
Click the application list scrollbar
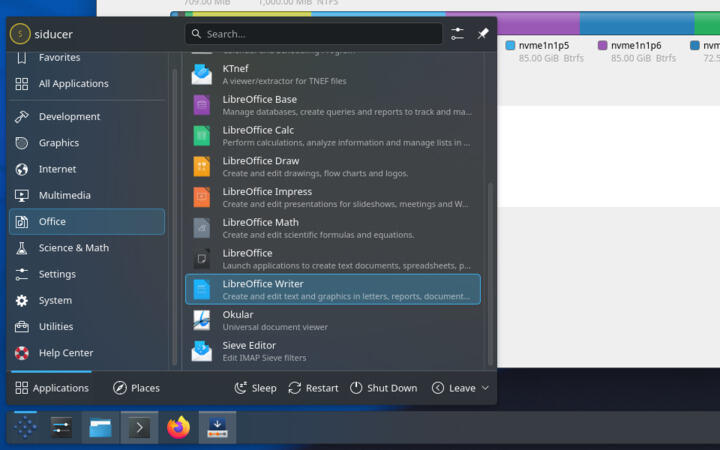click(x=490, y=274)
